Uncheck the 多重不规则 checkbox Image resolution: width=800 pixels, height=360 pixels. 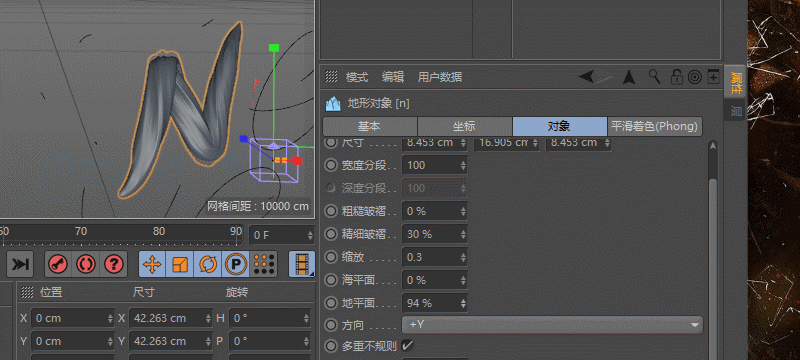[407, 346]
